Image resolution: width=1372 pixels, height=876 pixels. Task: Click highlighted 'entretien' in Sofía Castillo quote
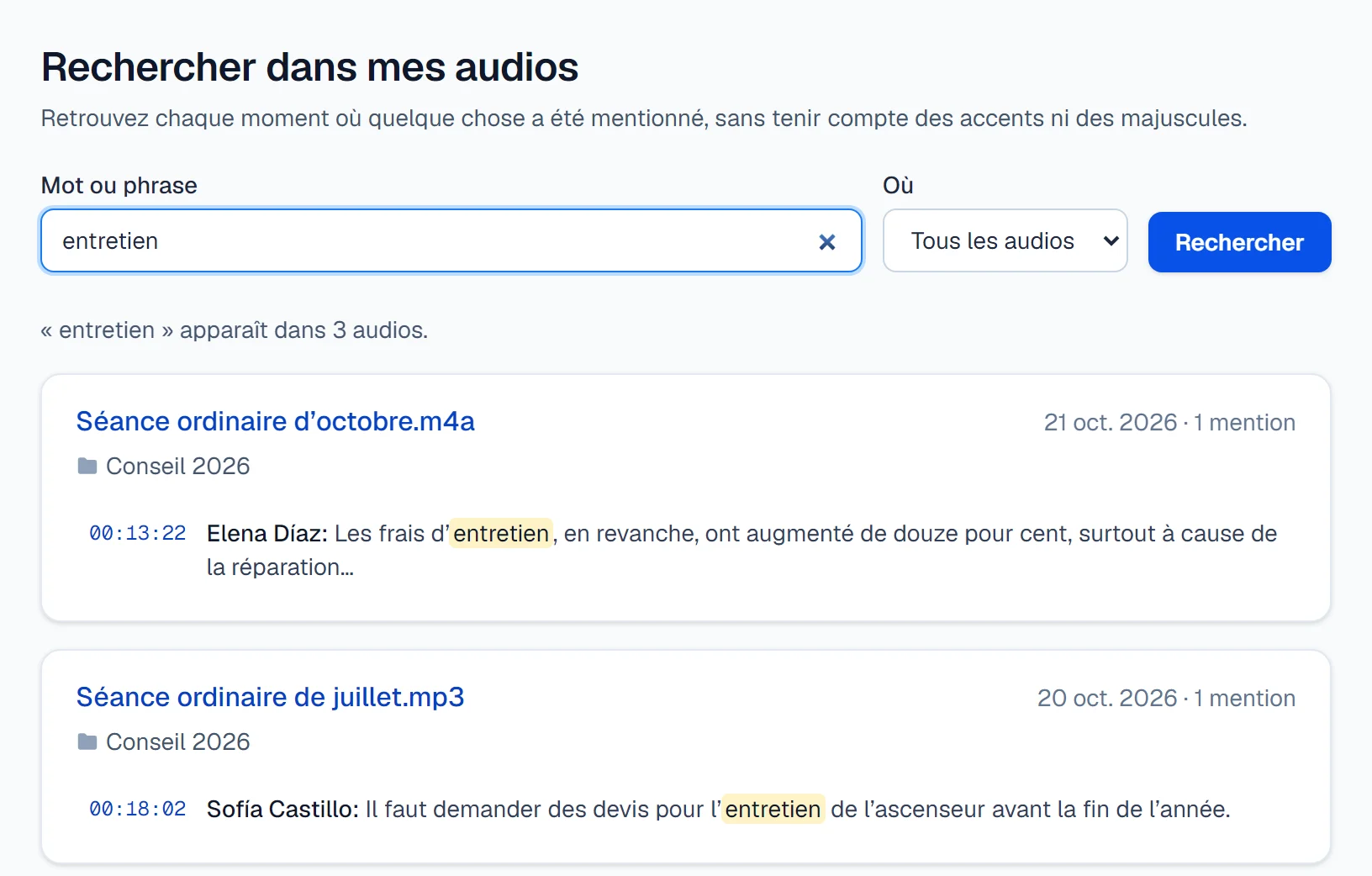773,809
